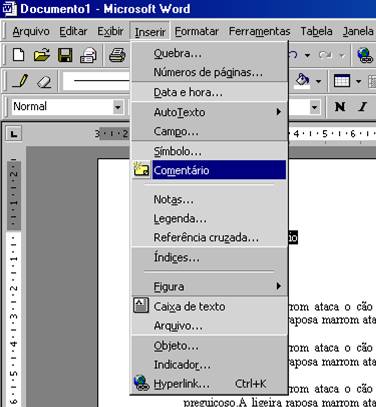The image size is (376, 407).
Task: Open the font size dropdown arrow
Action: [314, 107]
